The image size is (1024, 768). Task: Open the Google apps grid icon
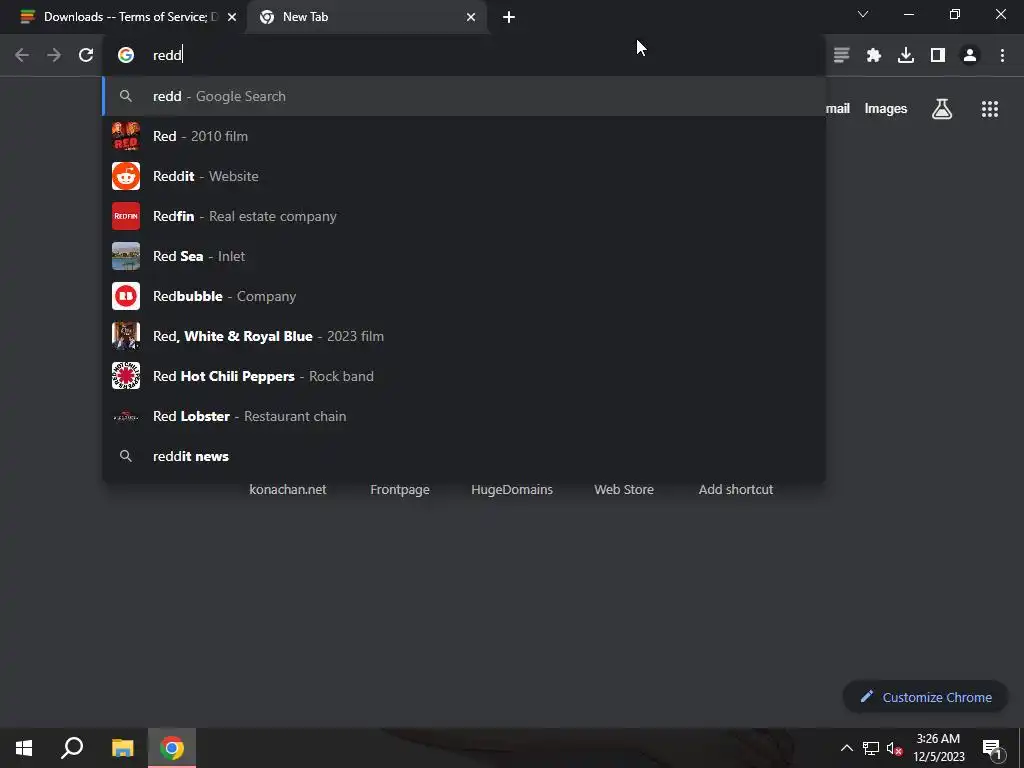pyautogui.click(x=989, y=108)
